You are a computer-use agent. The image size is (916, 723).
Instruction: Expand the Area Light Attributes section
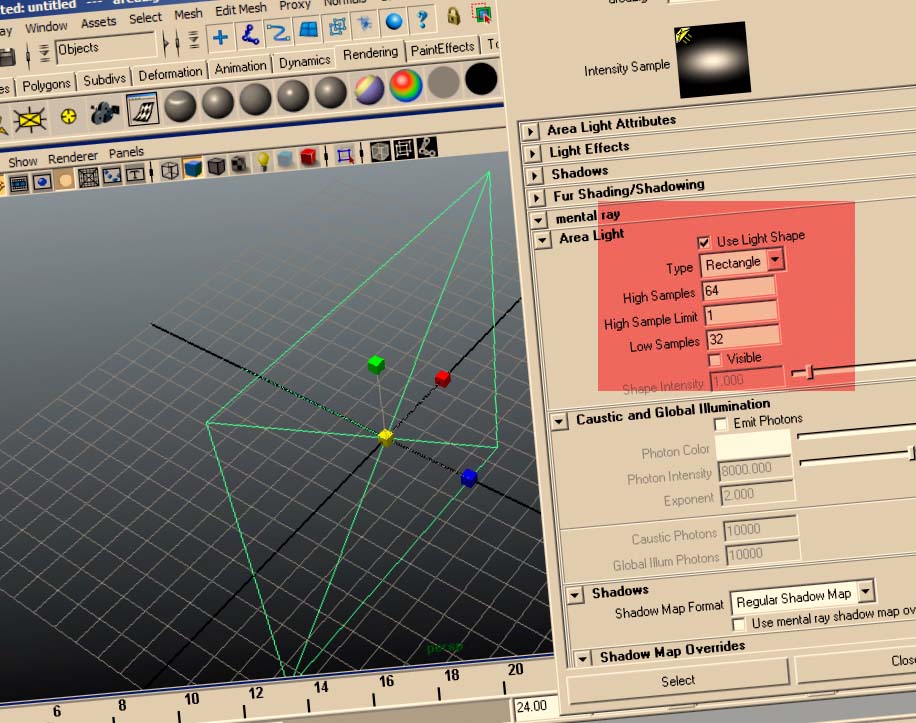coord(529,131)
